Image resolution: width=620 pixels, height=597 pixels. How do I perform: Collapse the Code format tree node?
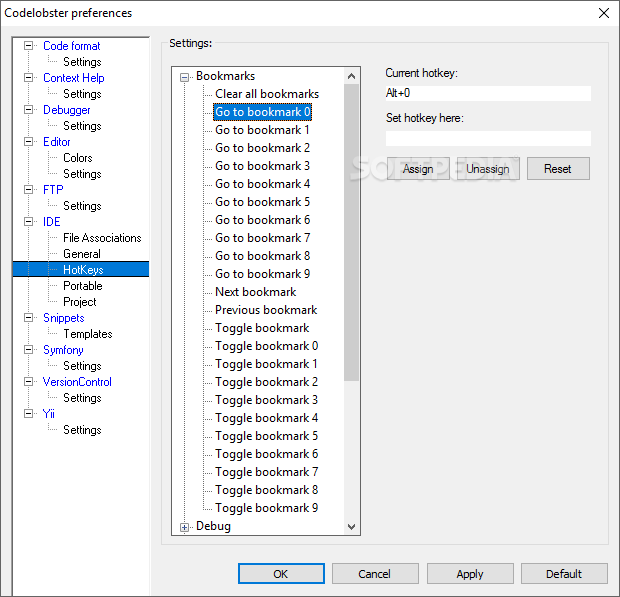coord(28,45)
